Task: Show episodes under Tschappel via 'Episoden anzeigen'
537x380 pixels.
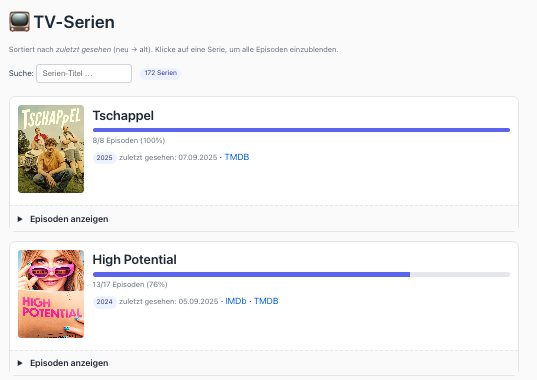Action: click(69, 219)
